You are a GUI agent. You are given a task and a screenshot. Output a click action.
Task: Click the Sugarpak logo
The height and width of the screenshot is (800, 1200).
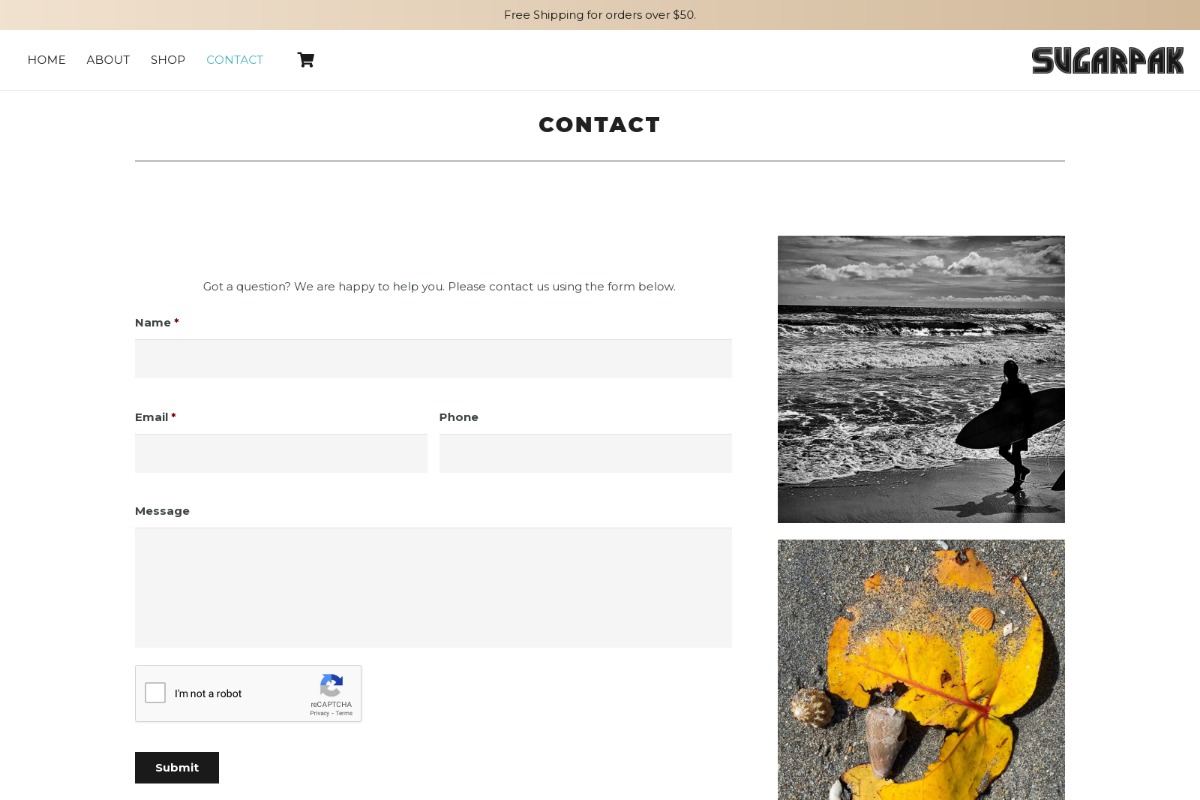coord(1108,60)
